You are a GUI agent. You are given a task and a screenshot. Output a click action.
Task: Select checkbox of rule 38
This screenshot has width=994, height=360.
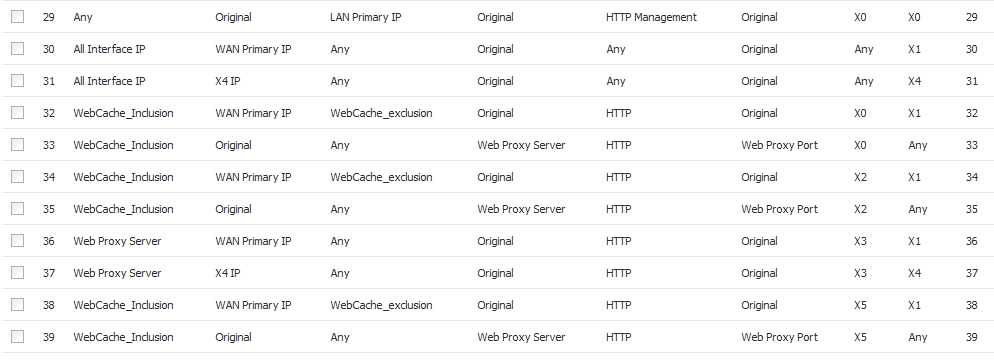click(x=18, y=304)
